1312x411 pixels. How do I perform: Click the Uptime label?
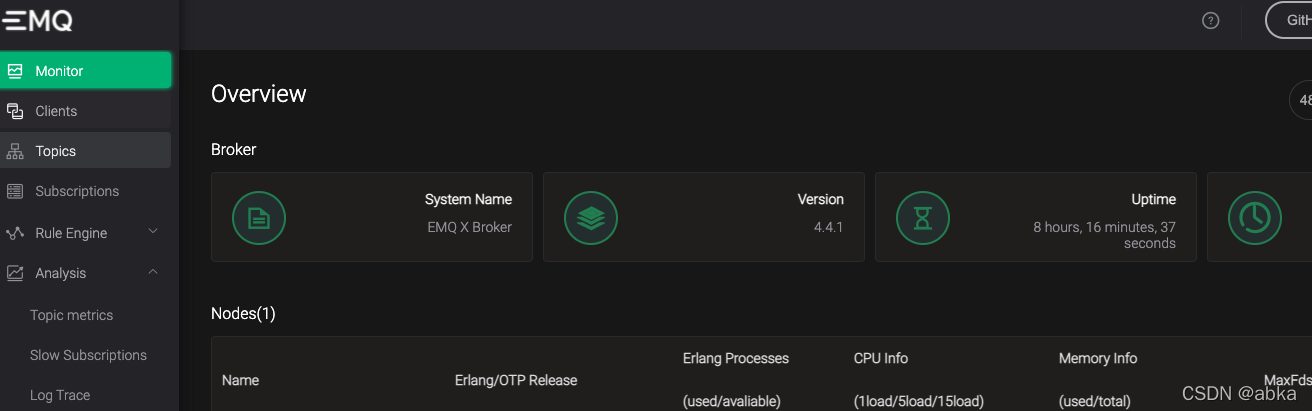(1153, 199)
